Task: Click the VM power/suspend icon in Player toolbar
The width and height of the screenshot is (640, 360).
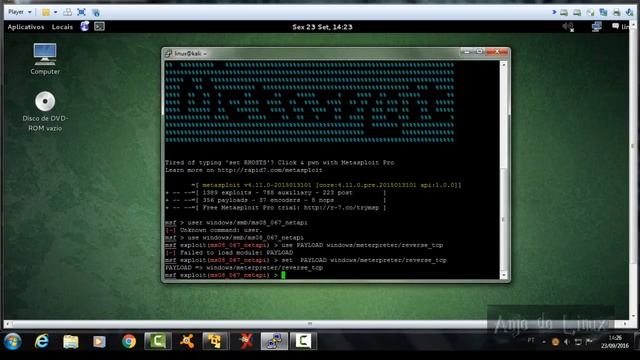Action: 46,12
